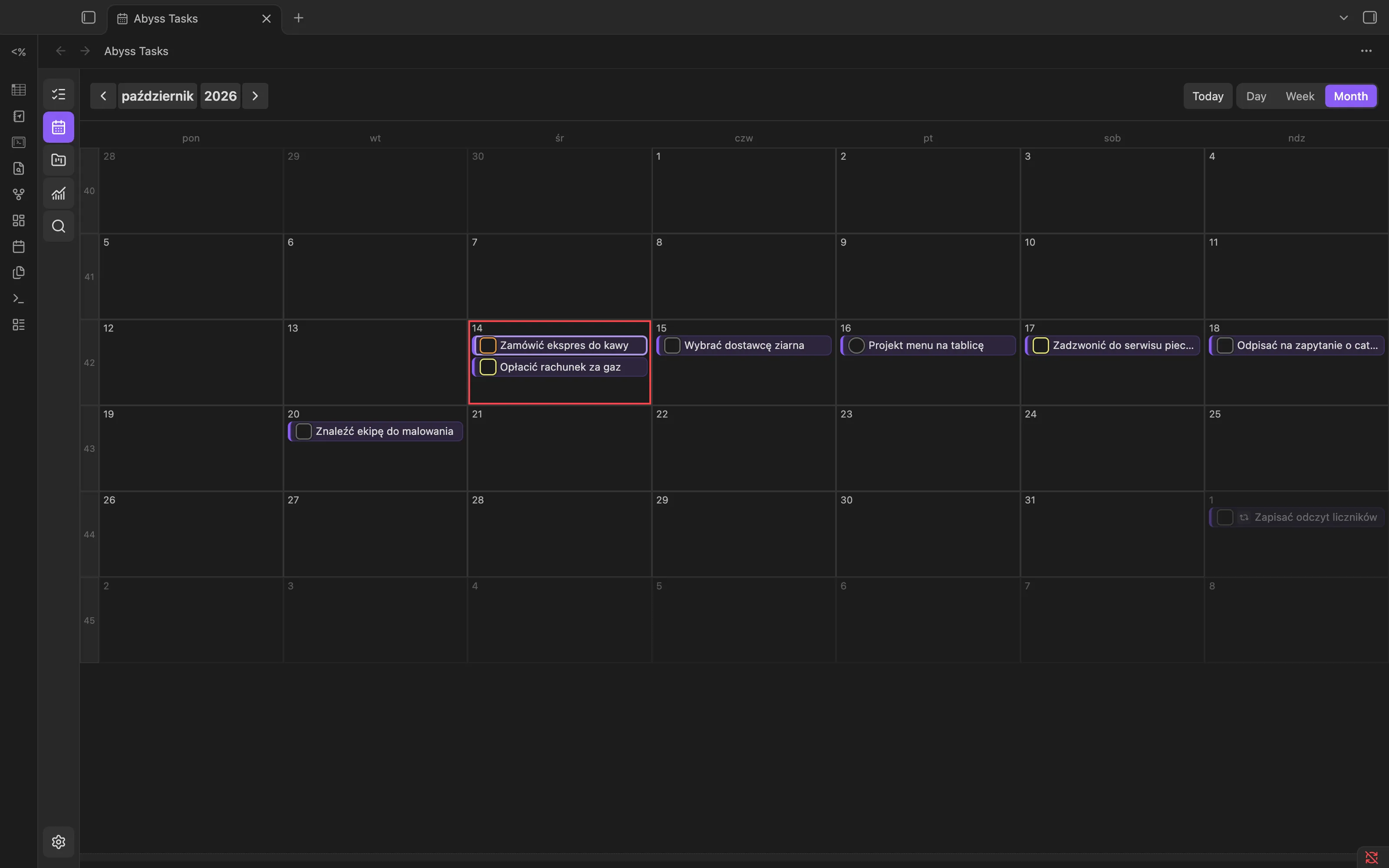This screenshot has height=868, width=1389.
Task: Select the calendar view icon in sidebar
Action: [x=59, y=128]
